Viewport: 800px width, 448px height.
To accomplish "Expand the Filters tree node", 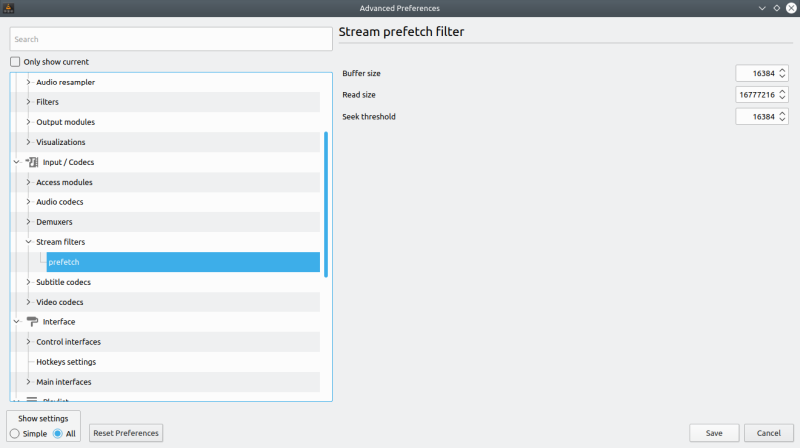I will 28,102.
